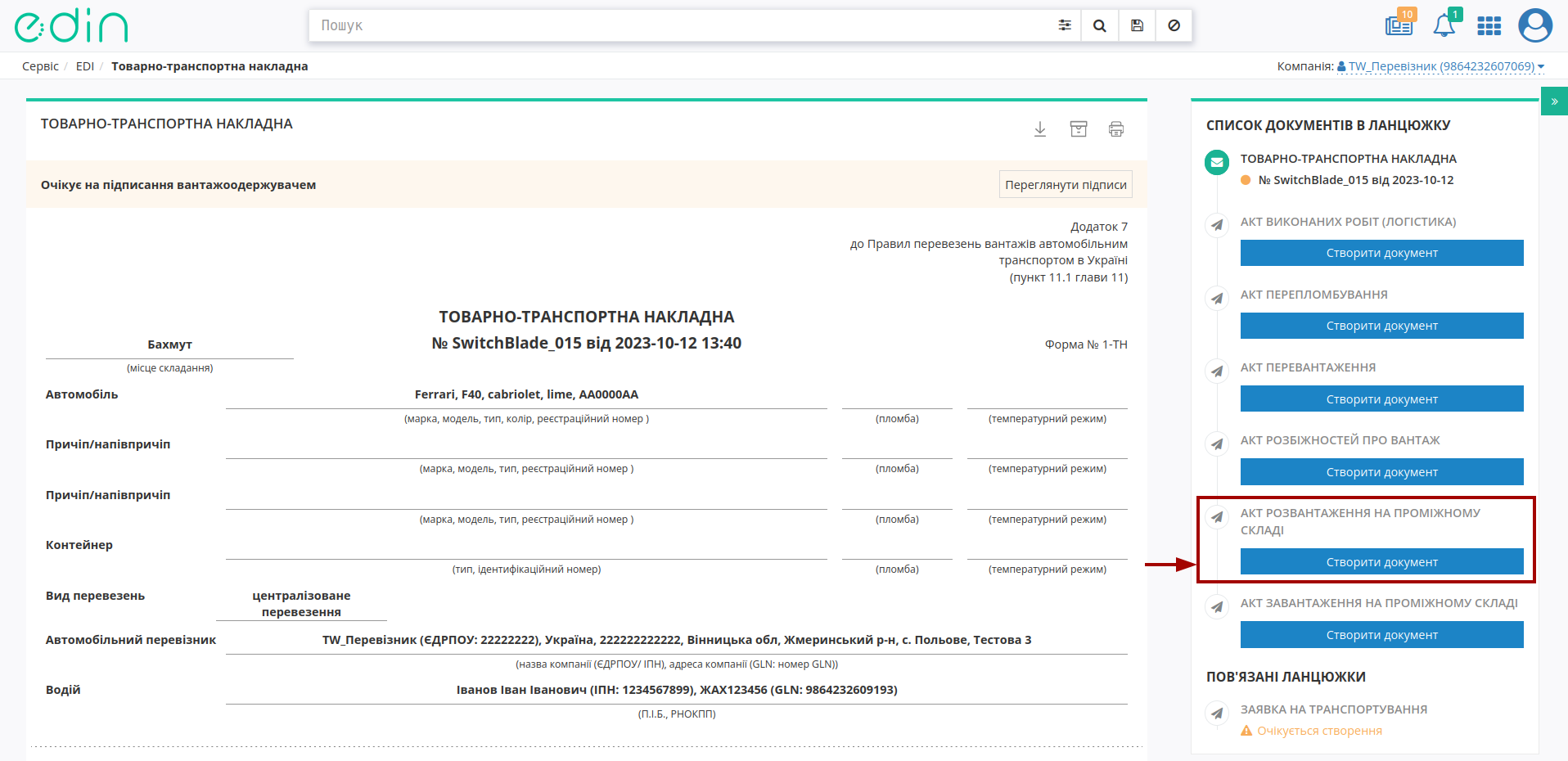Open news icon with badge 10
This screenshot has width=1568, height=761.
click(x=1399, y=25)
